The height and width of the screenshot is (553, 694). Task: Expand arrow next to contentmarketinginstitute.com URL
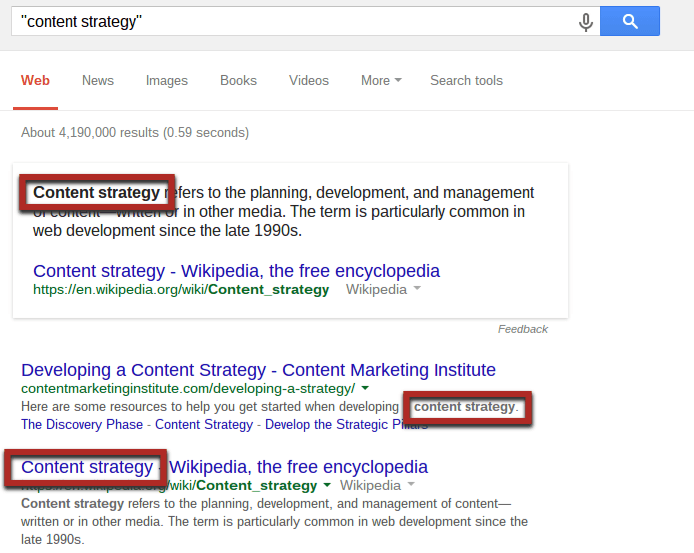click(x=365, y=388)
